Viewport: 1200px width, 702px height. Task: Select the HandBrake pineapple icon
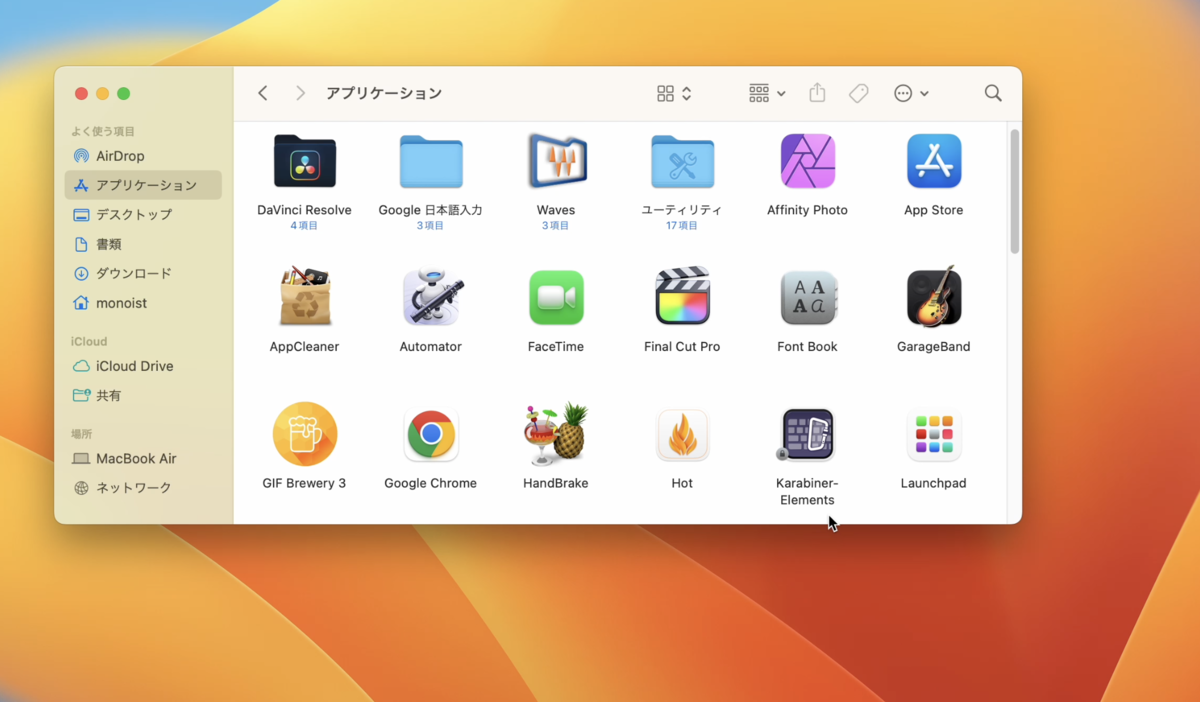click(556, 433)
